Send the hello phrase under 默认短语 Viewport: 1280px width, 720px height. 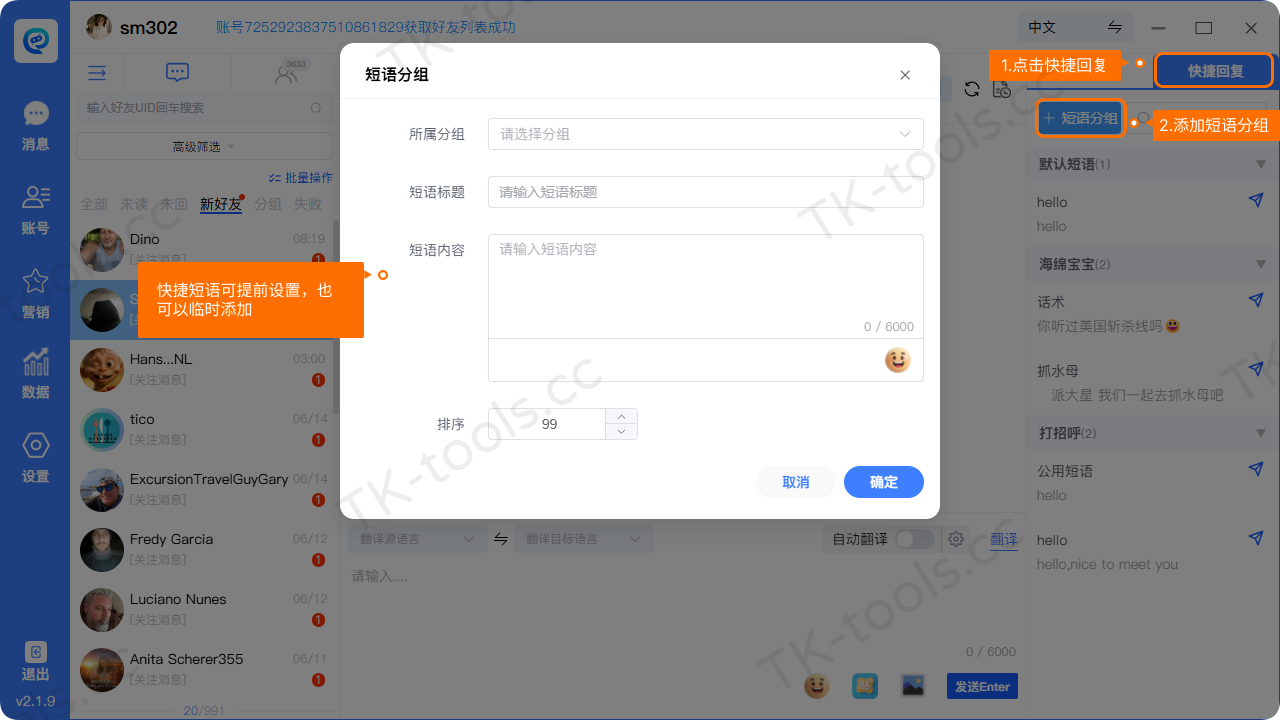(1256, 200)
